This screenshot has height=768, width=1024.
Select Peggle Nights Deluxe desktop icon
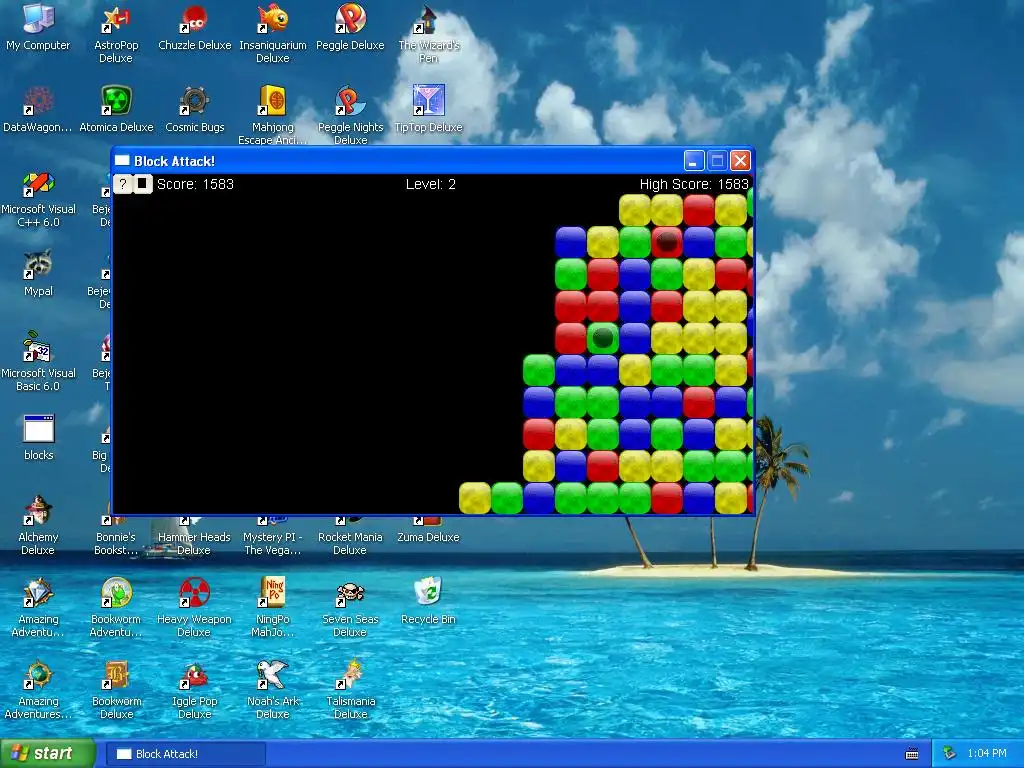pyautogui.click(x=350, y=115)
